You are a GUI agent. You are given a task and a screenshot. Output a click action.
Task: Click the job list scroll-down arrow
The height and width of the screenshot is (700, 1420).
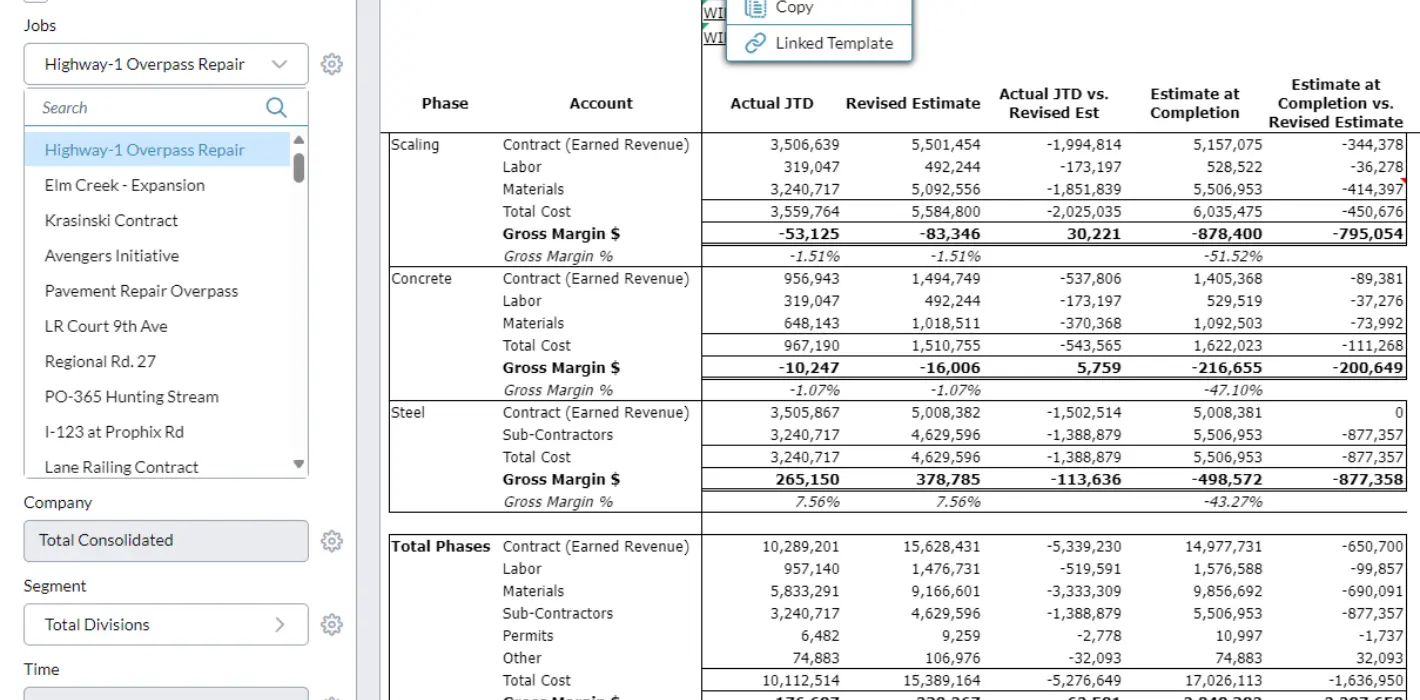coord(299,464)
